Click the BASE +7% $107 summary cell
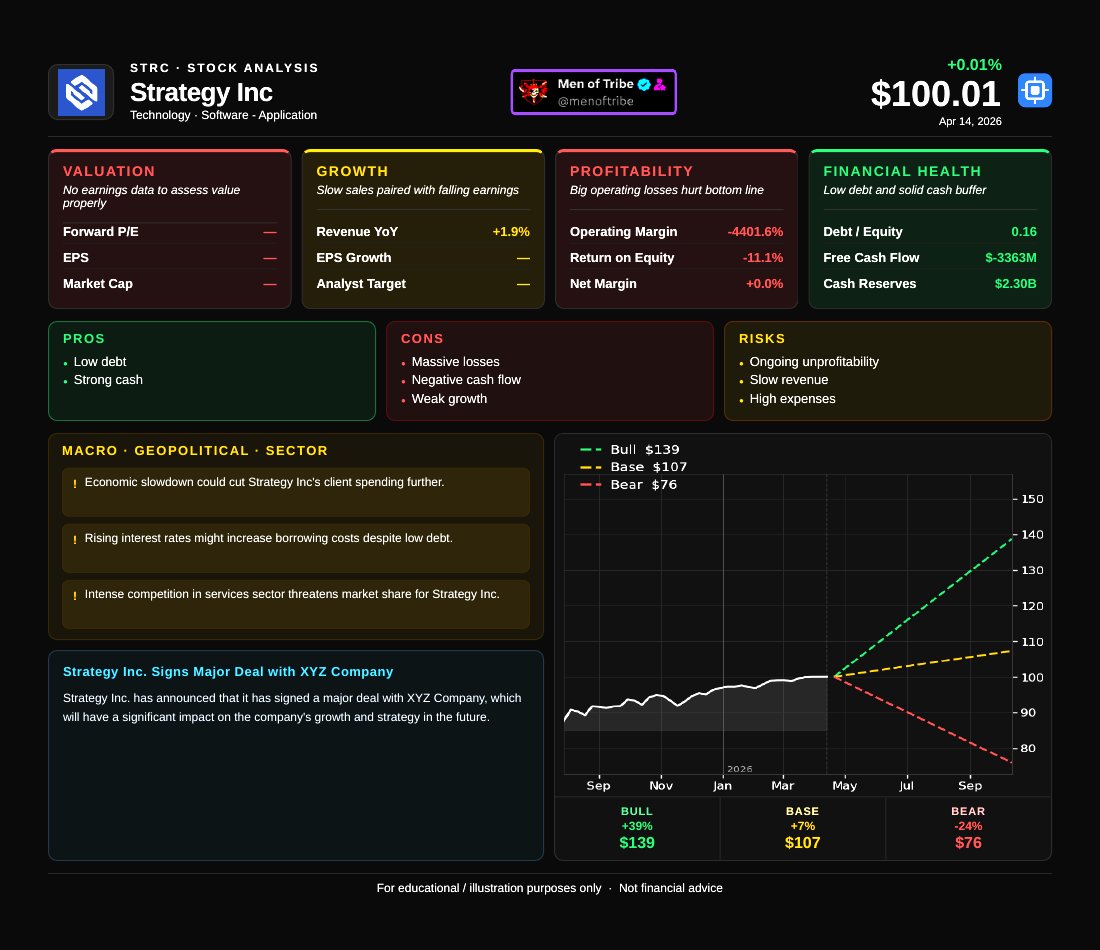Image resolution: width=1100 pixels, height=950 pixels. point(803,829)
